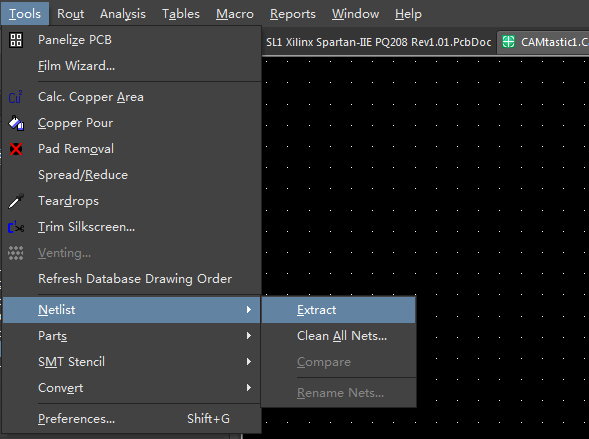Click the red X Pad Removal icon

click(x=16, y=149)
